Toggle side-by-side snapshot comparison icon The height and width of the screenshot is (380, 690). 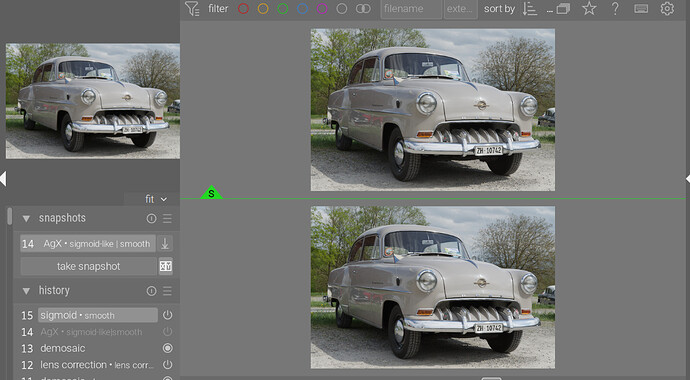(165, 266)
